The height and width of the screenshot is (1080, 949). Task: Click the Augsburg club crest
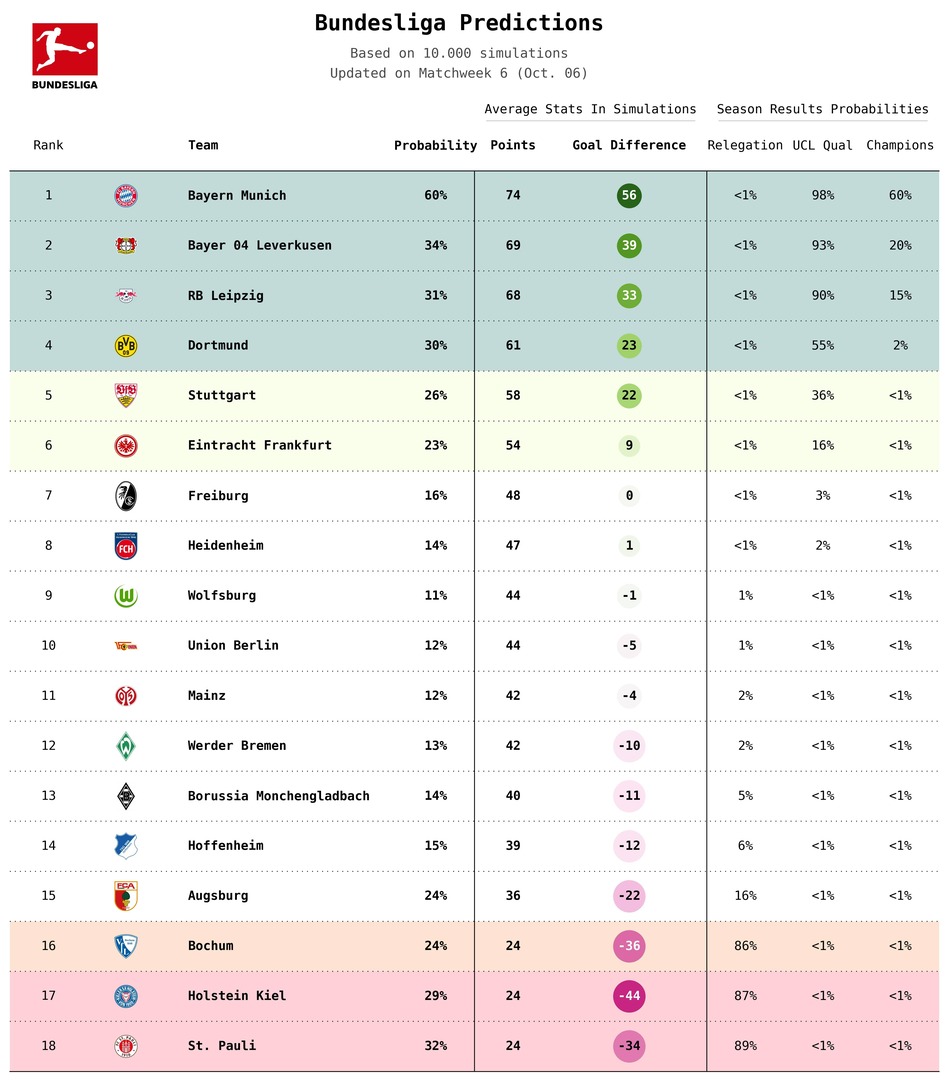point(126,896)
